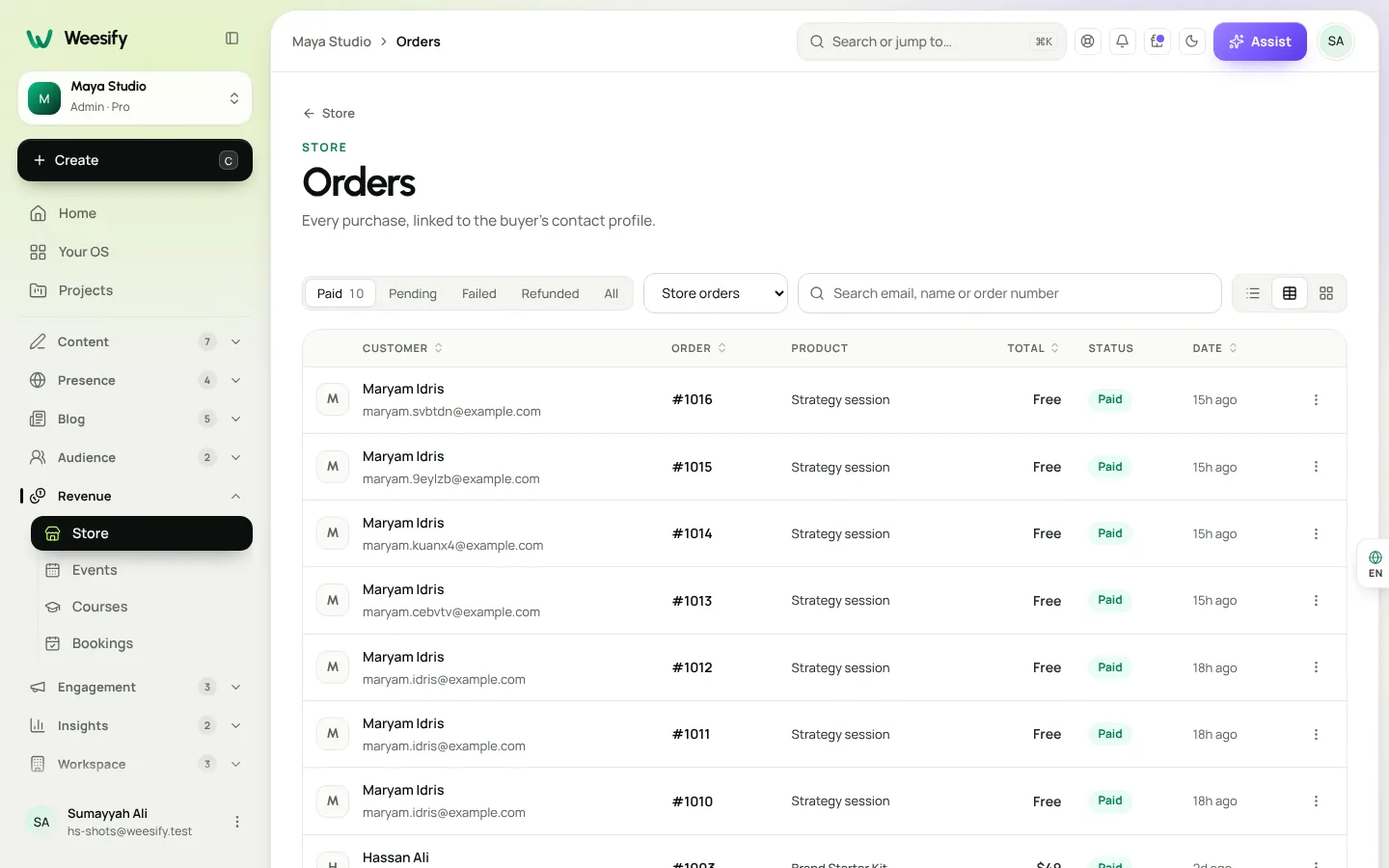Collapse the sidebar panel icon
The height and width of the screenshot is (868, 1389).
(x=231, y=39)
